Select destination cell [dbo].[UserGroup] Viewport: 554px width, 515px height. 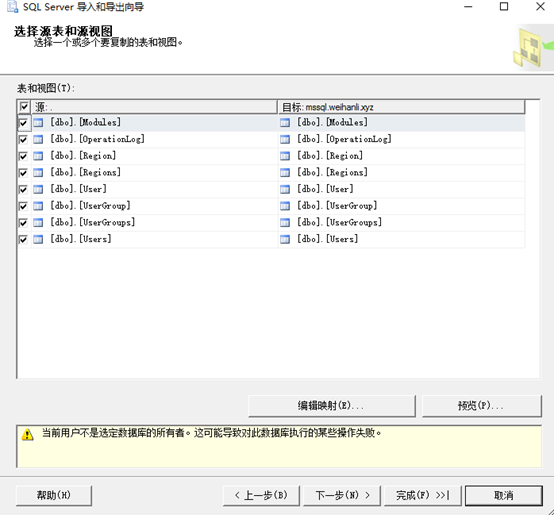point(401,206)
